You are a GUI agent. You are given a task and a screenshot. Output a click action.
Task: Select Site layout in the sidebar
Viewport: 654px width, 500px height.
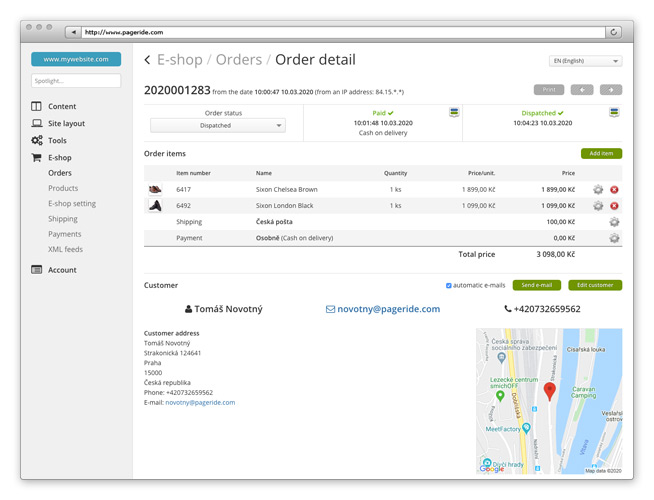pyautogui.click(x=66, y=123)
